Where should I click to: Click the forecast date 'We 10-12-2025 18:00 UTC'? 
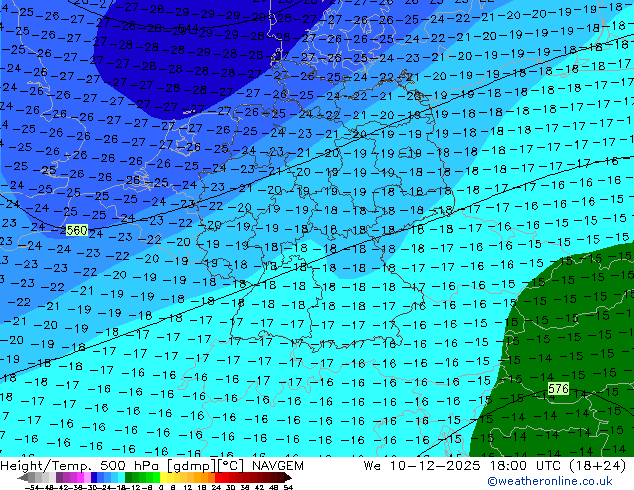pyautogui.click(x=462, y=466)
